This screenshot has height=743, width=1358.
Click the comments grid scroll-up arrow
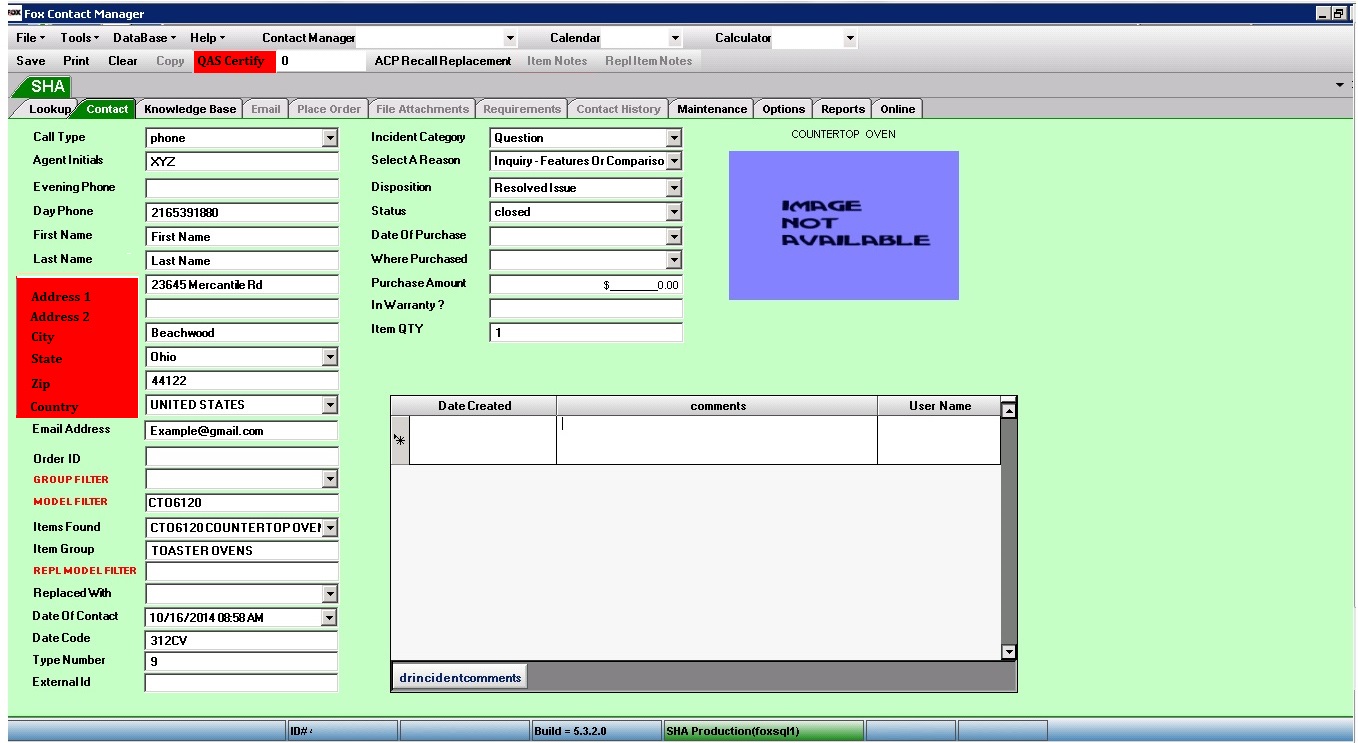tap(1009, 409)
